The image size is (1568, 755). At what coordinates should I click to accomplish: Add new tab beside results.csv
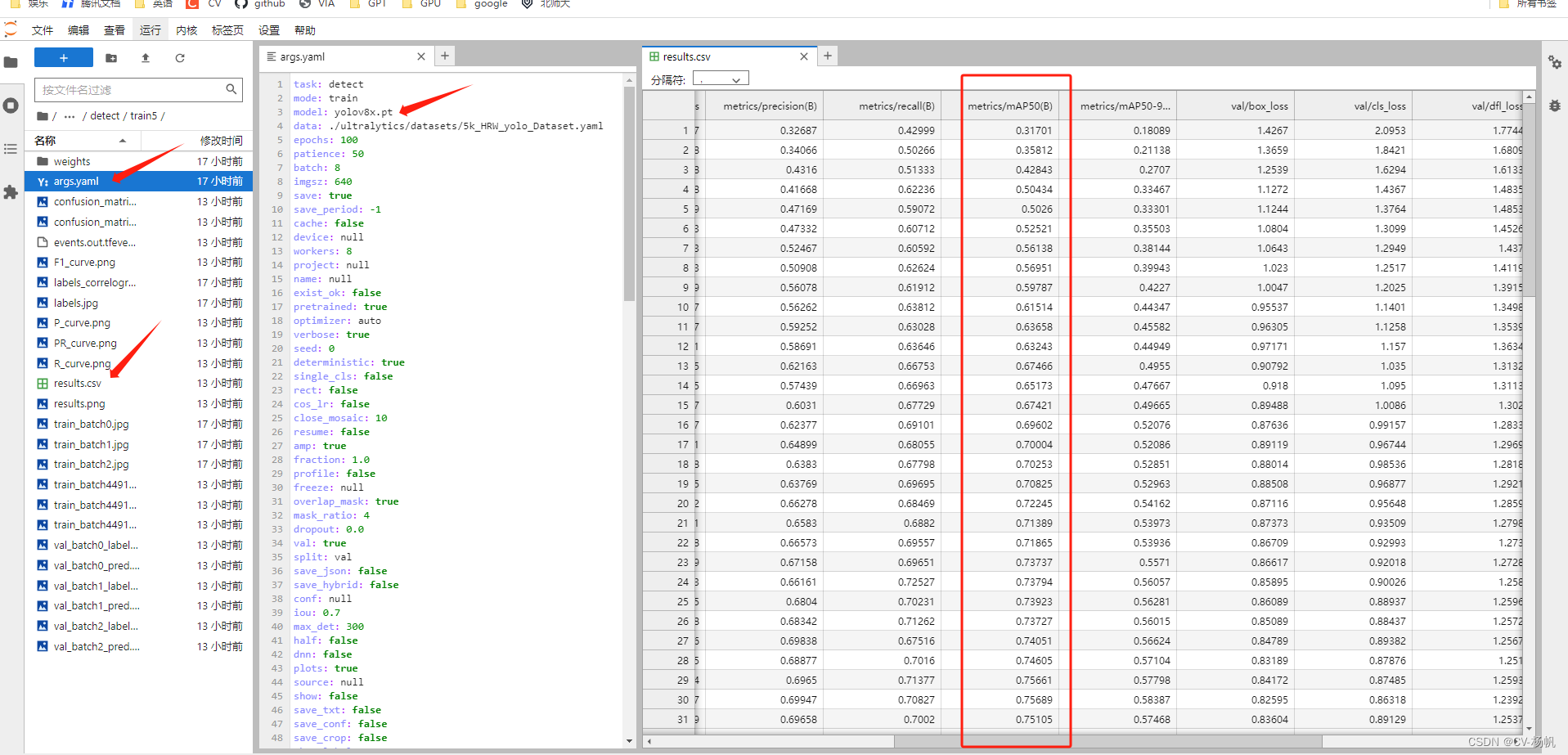[x=828, y=56]
